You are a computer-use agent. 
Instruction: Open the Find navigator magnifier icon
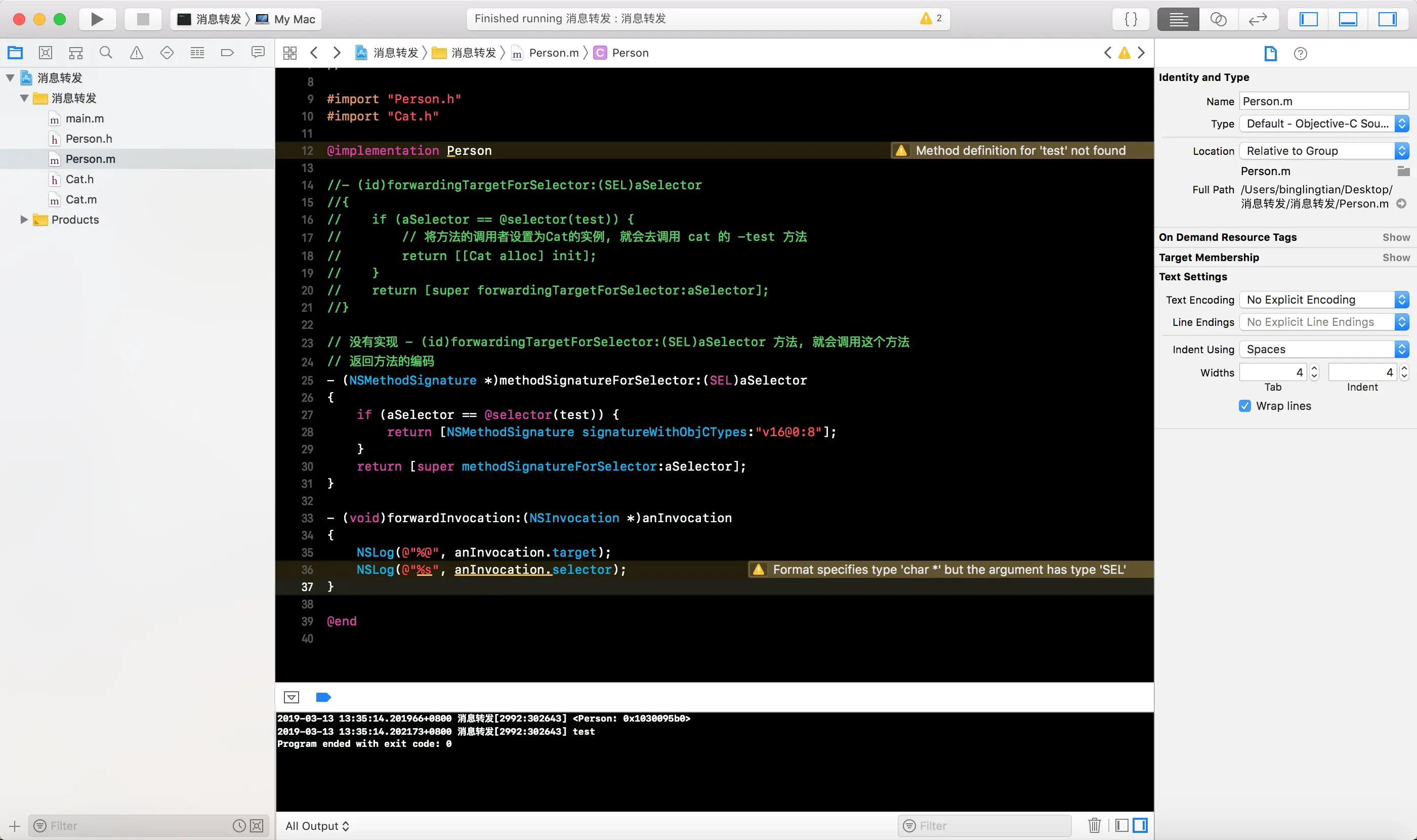[x=106, y=53]
